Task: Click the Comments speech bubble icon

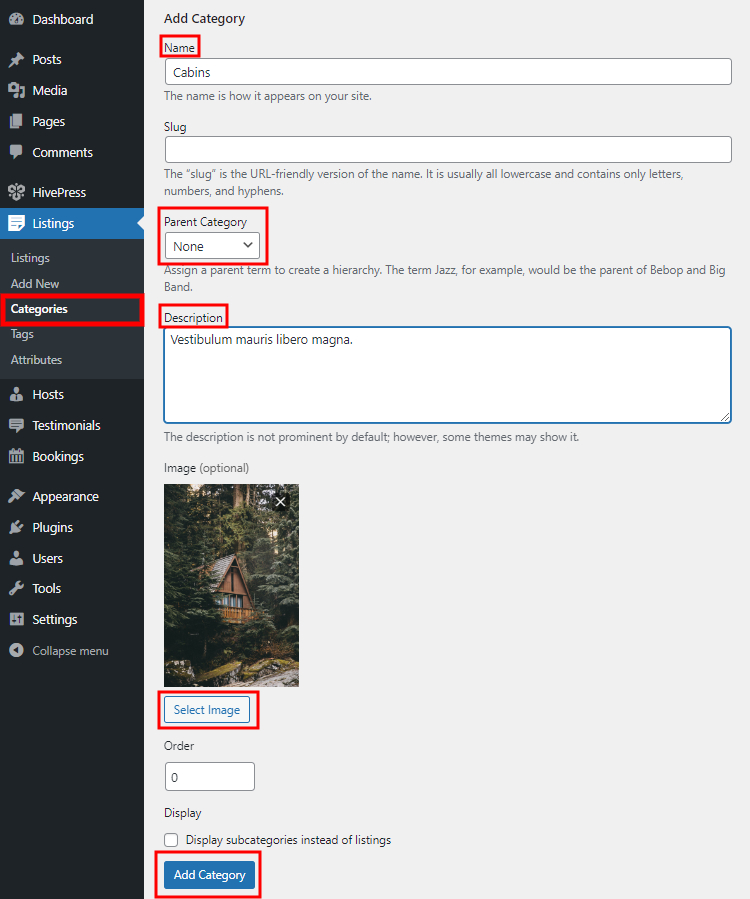Action: pyautogui.click(x=17, y=152)
